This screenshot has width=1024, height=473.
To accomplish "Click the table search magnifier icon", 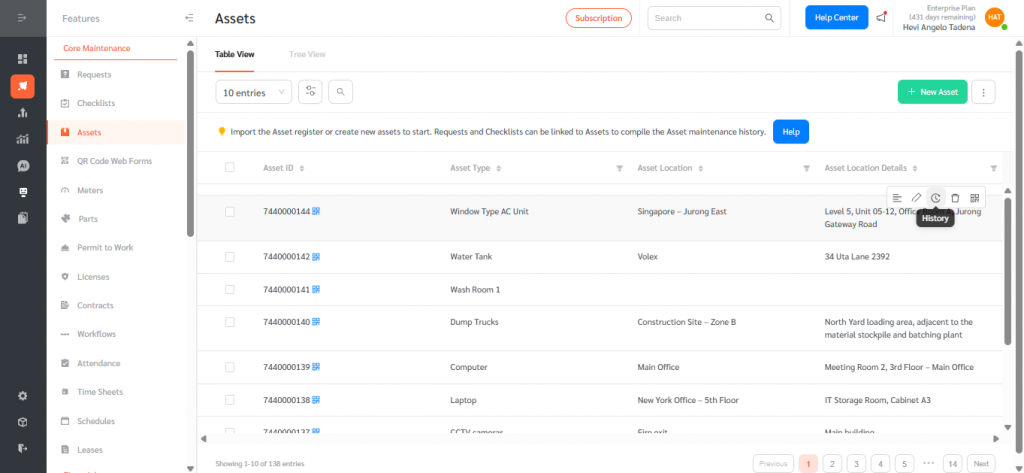I will [x=340, y=92].
